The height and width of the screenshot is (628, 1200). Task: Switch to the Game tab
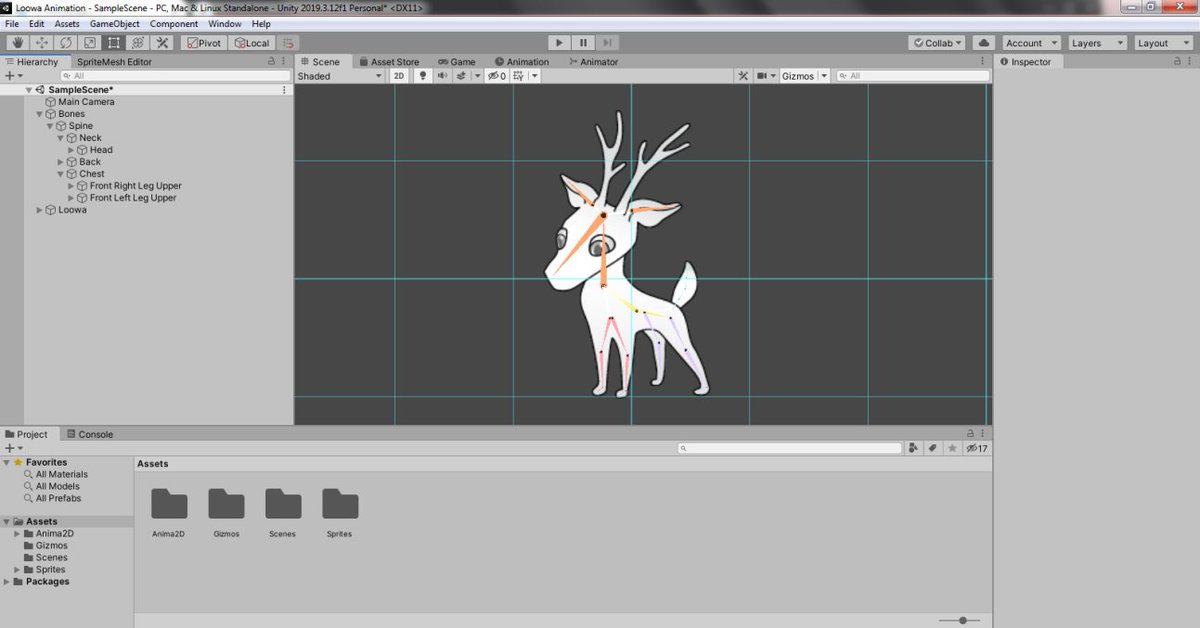456,62
